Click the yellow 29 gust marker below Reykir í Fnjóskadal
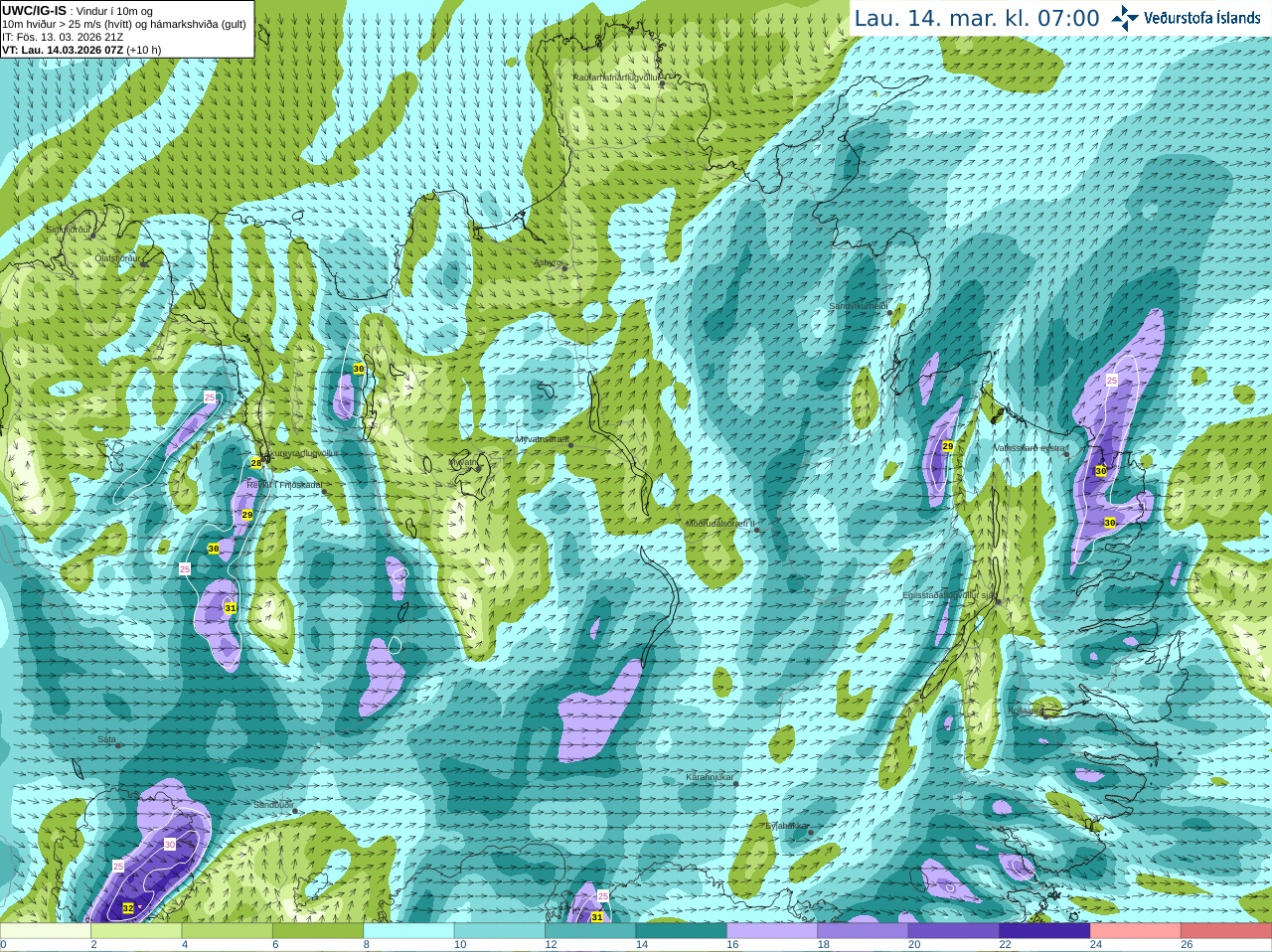This screenshot has height=952, width=1272. click(x=246, y=514)
